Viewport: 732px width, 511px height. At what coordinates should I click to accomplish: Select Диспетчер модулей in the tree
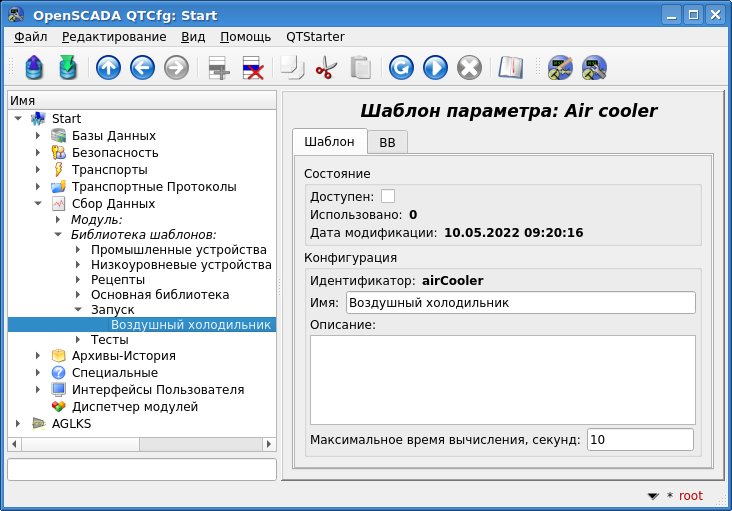[x=134, y=407]
